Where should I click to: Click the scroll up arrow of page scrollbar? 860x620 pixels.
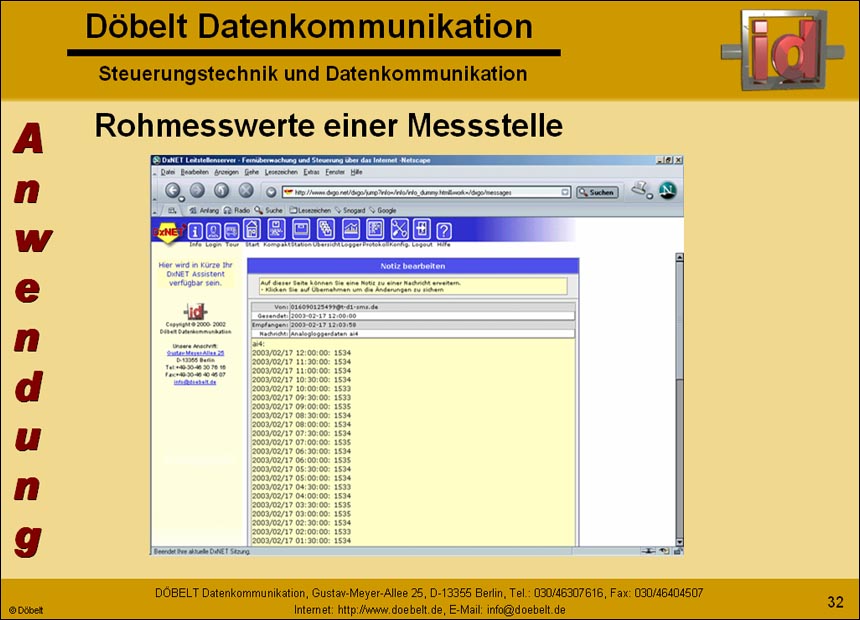680,257
